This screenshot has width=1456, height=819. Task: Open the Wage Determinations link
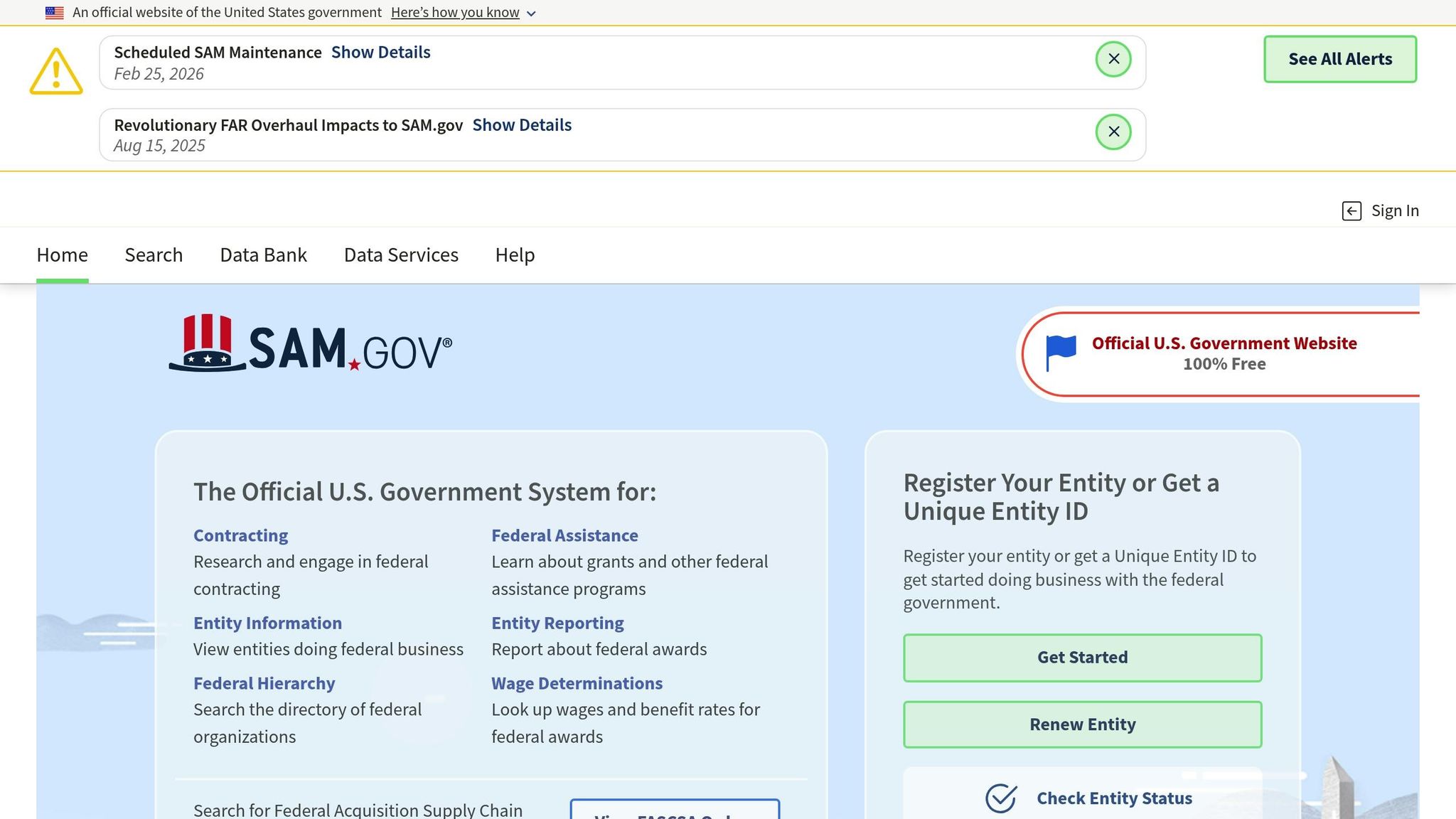click(577, 683)
